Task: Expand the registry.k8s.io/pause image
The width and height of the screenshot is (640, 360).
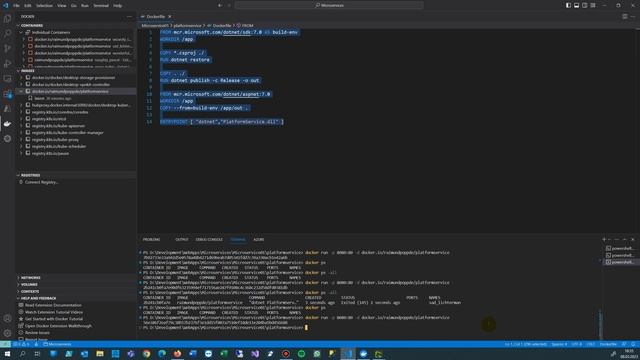Action: [x=21, y=153]
